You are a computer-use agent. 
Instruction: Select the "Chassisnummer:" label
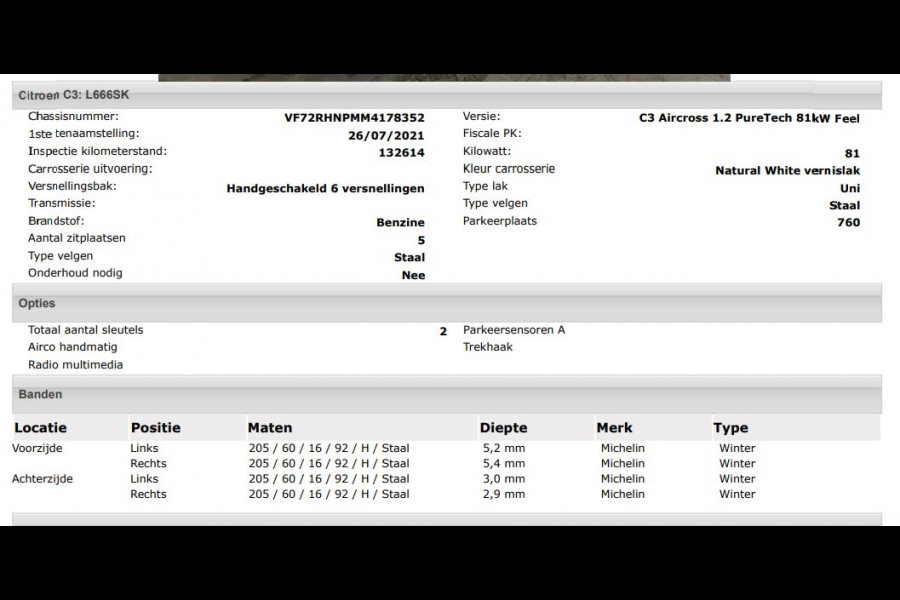73,117
